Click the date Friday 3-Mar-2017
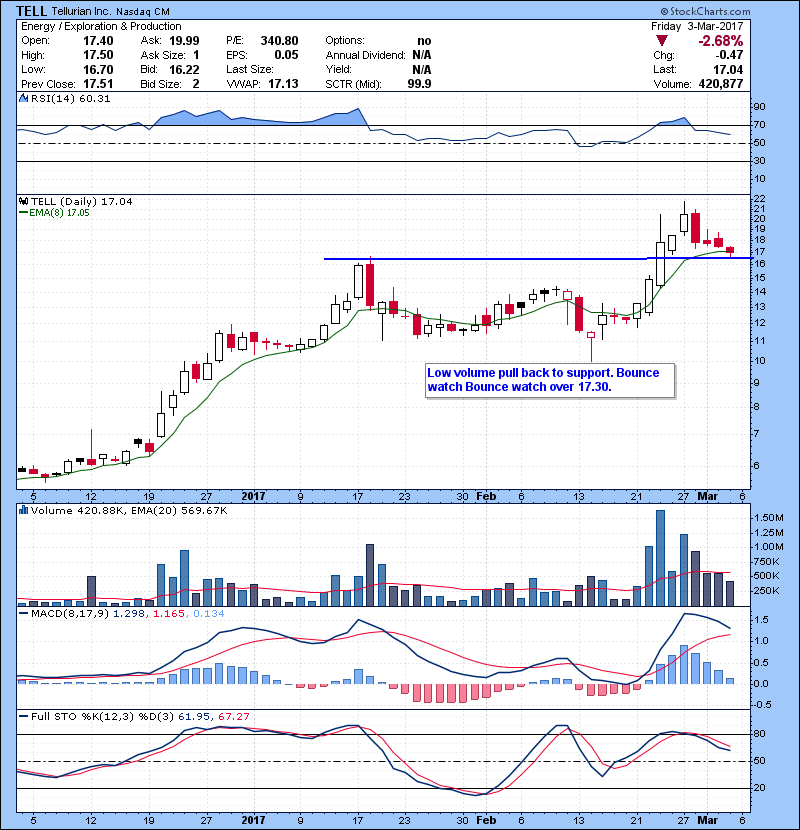The image size is (800, 830). tap(697, 26)
